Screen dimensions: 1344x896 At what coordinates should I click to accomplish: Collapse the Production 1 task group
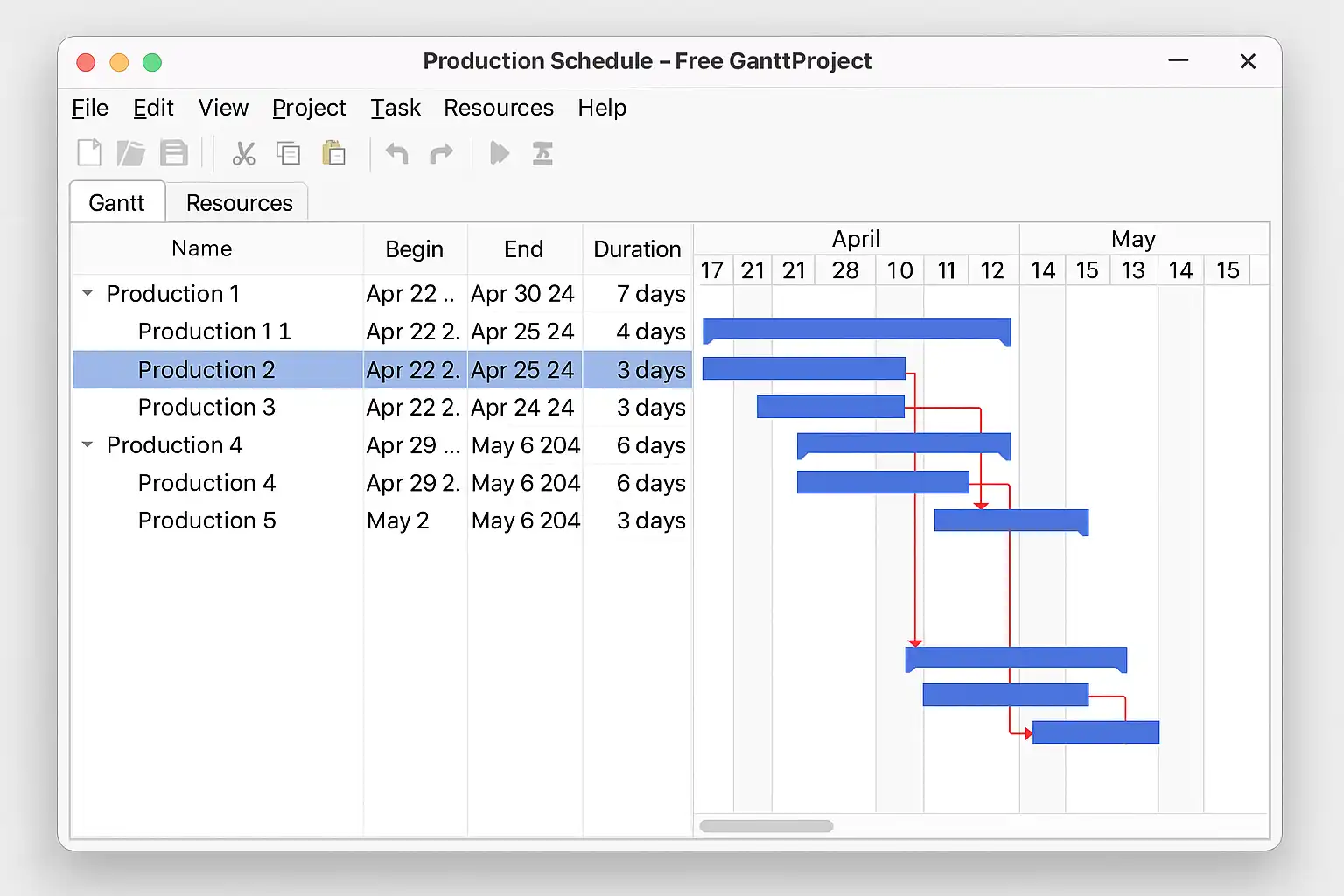pos(87,294)
